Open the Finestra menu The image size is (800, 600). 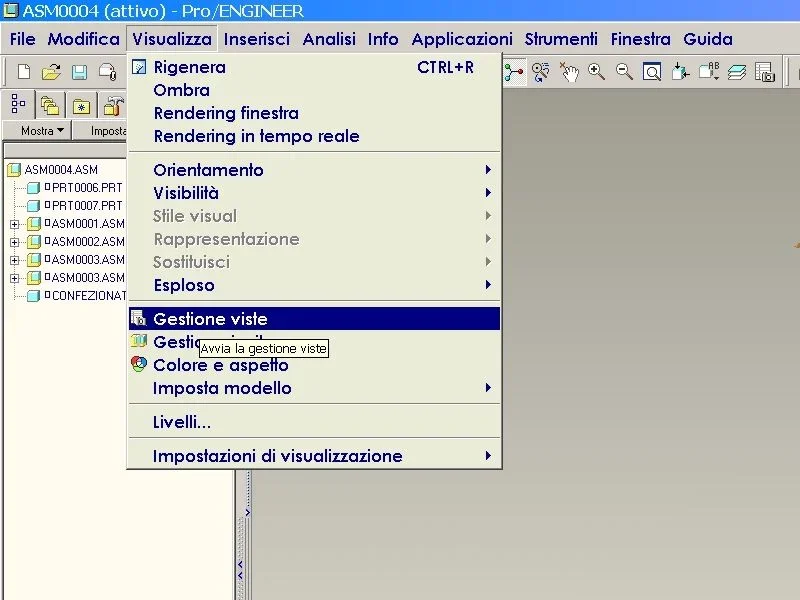pyautogui.click(x=641, y=39)
